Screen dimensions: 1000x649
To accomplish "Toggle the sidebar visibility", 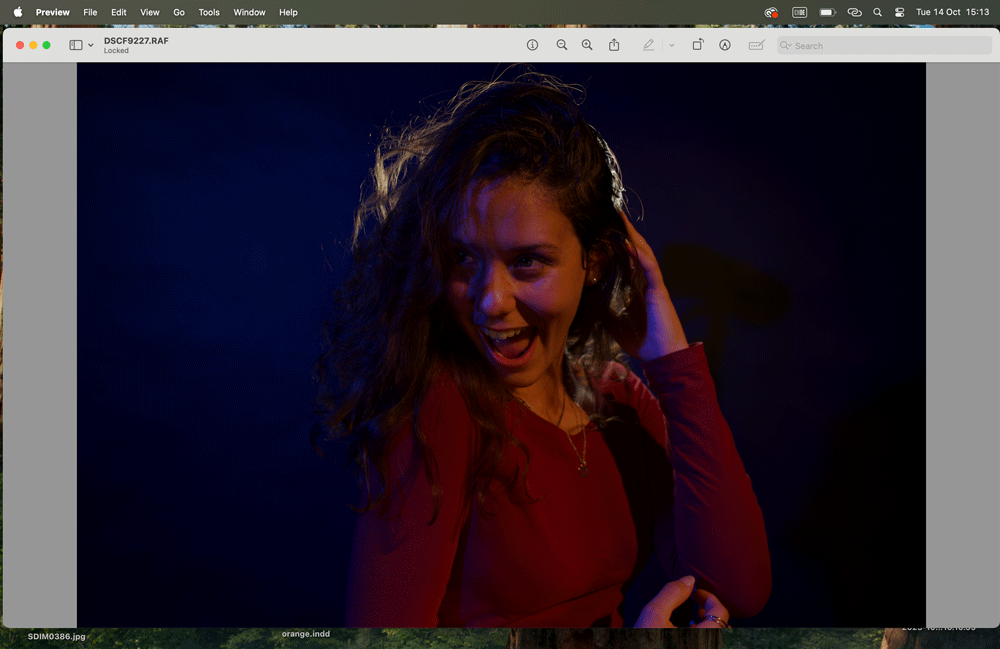I will pyautogui.click(x=76, y=44).
